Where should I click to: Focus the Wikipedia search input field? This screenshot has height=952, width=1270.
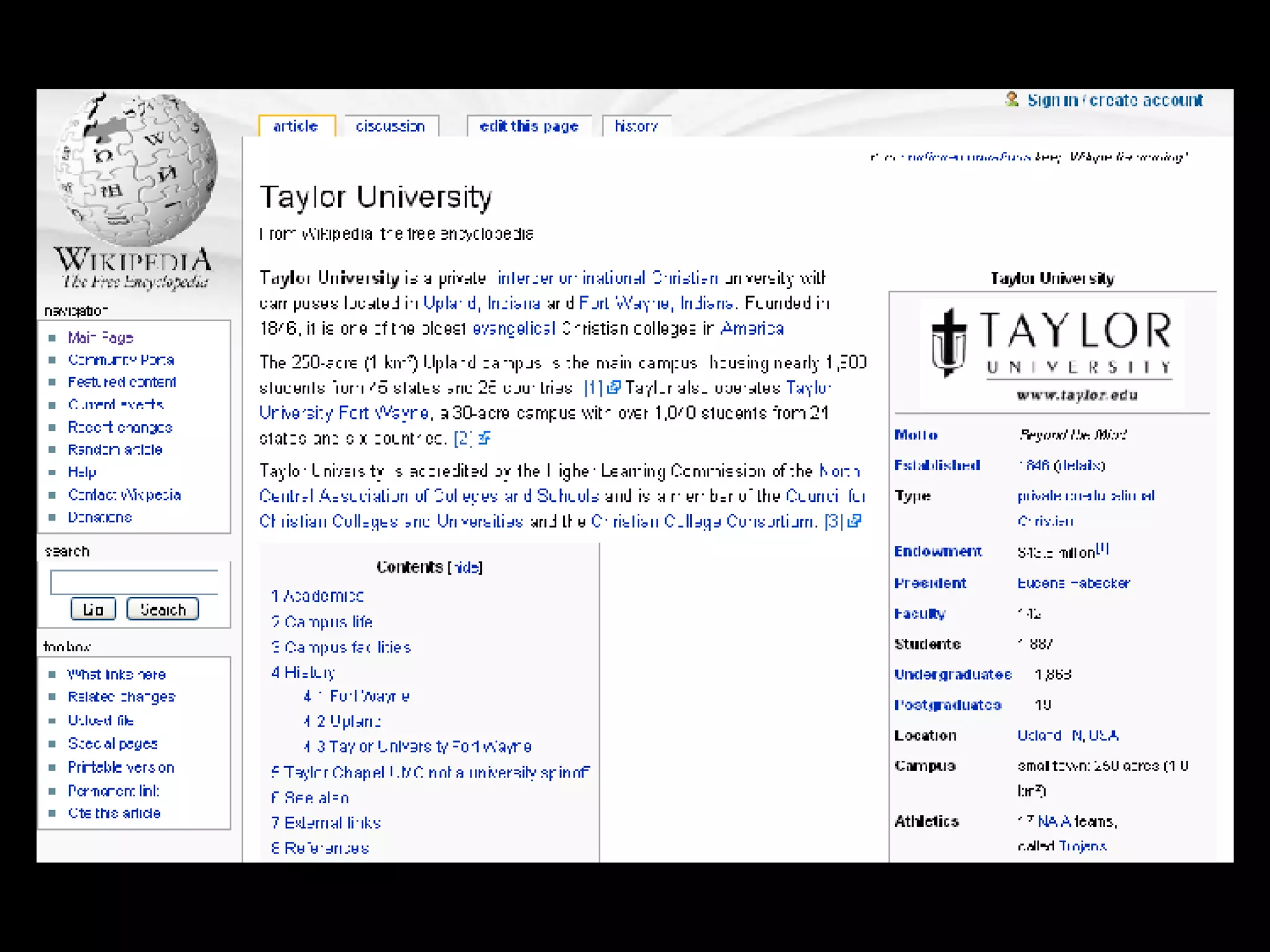(134, 583)
